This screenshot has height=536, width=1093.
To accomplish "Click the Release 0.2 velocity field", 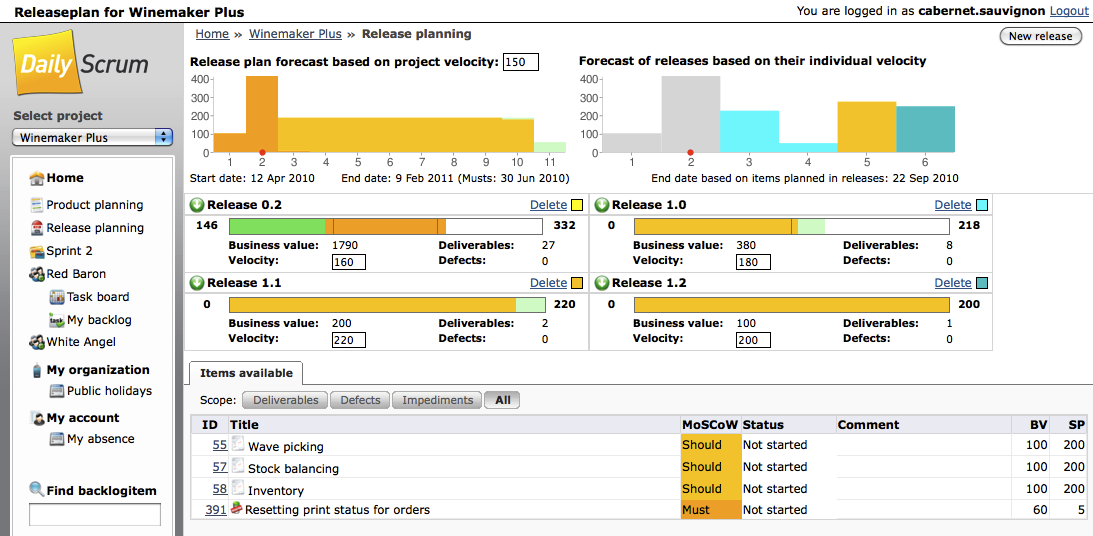I will point(349,262).
